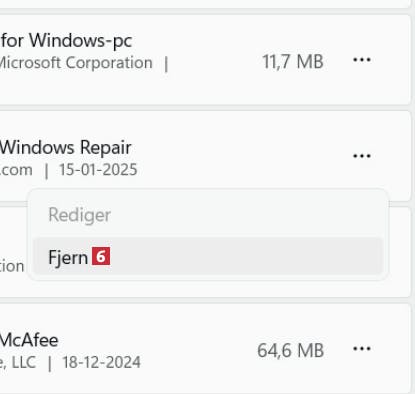Viewport: 415px width, 394px height.
Task: Click the 18-12-2024 install date
Action: [101, 362]
